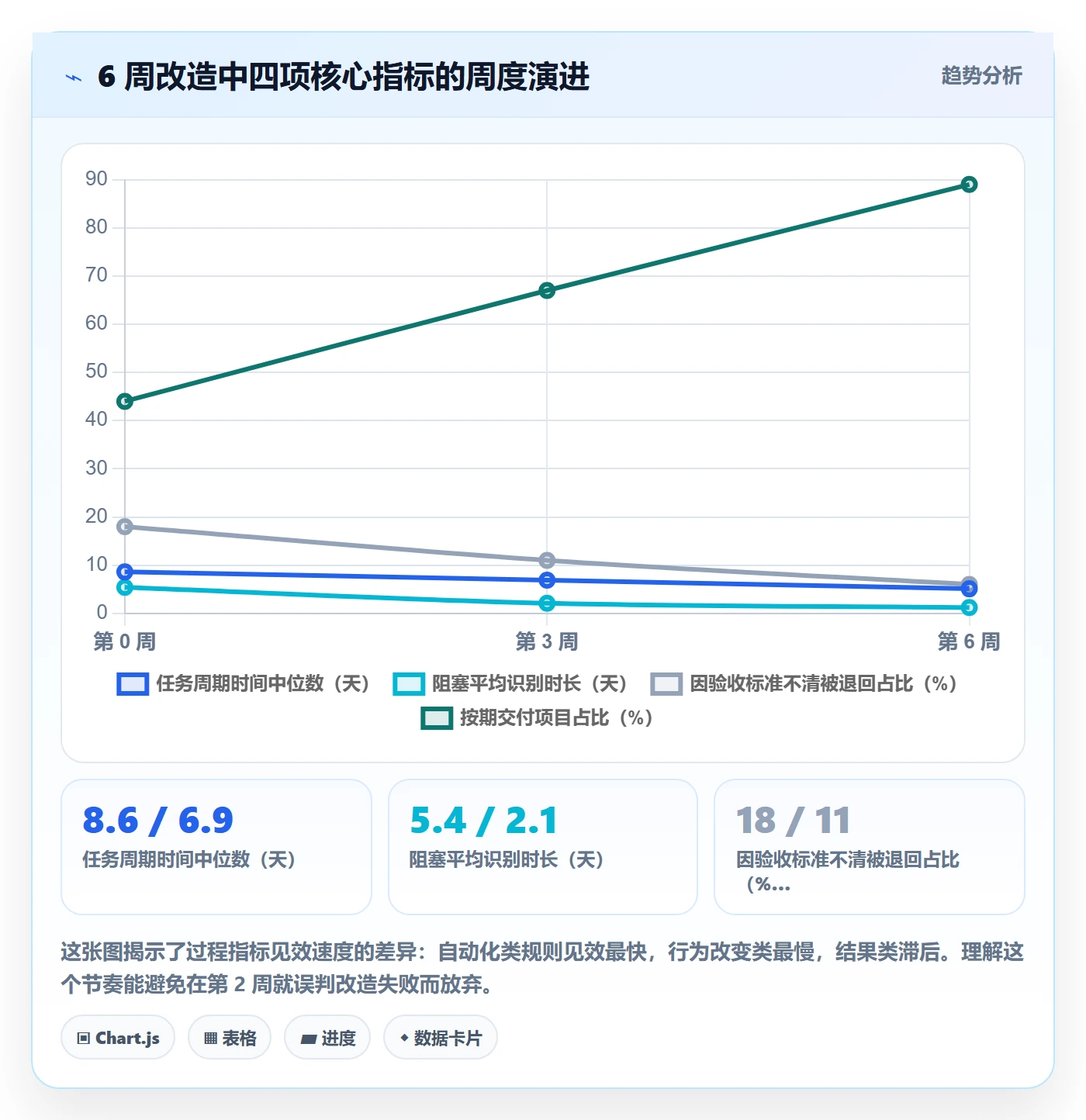Click the dark green 按期交付项目占比 legend swatch
The height and width of the screenshot is (1120, 1086).
[x=437, y=718]
